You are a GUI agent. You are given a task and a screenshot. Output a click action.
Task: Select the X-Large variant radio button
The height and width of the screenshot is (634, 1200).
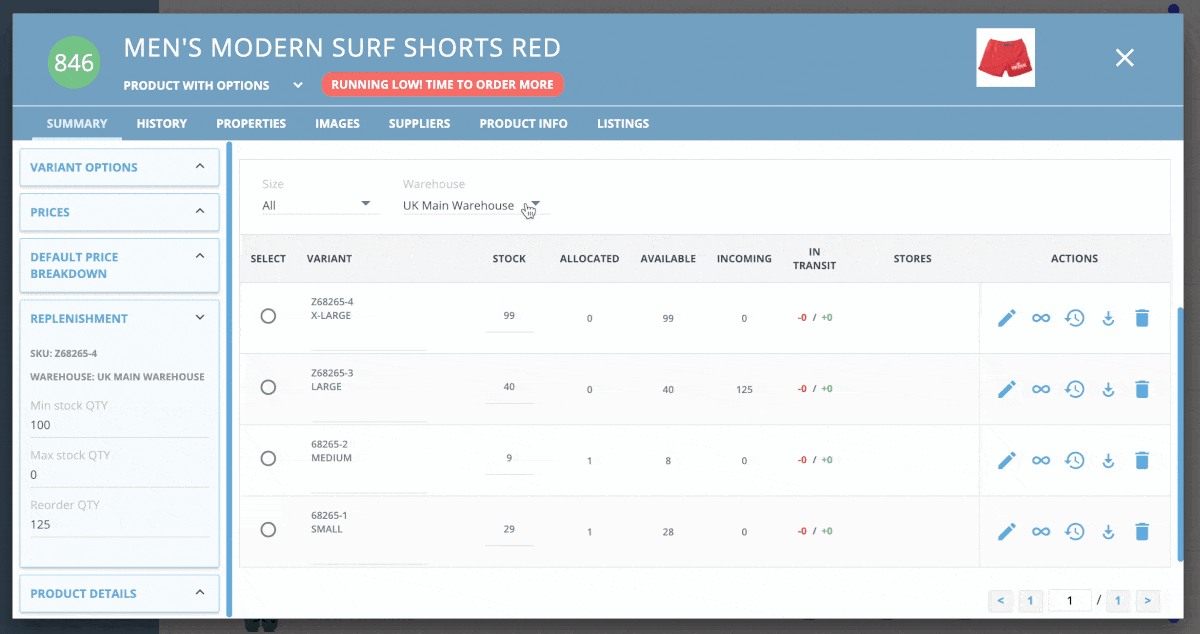click(x=268, y=316)
